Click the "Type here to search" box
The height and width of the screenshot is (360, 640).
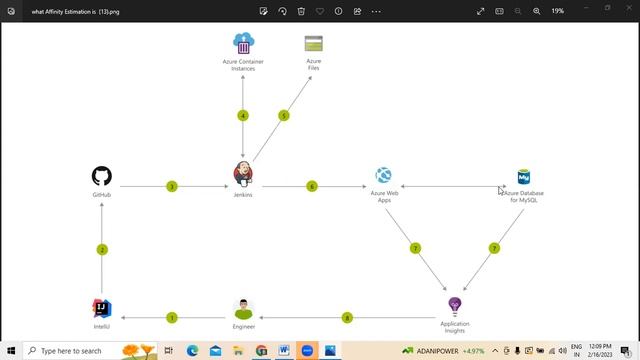[x=90, y=351]
